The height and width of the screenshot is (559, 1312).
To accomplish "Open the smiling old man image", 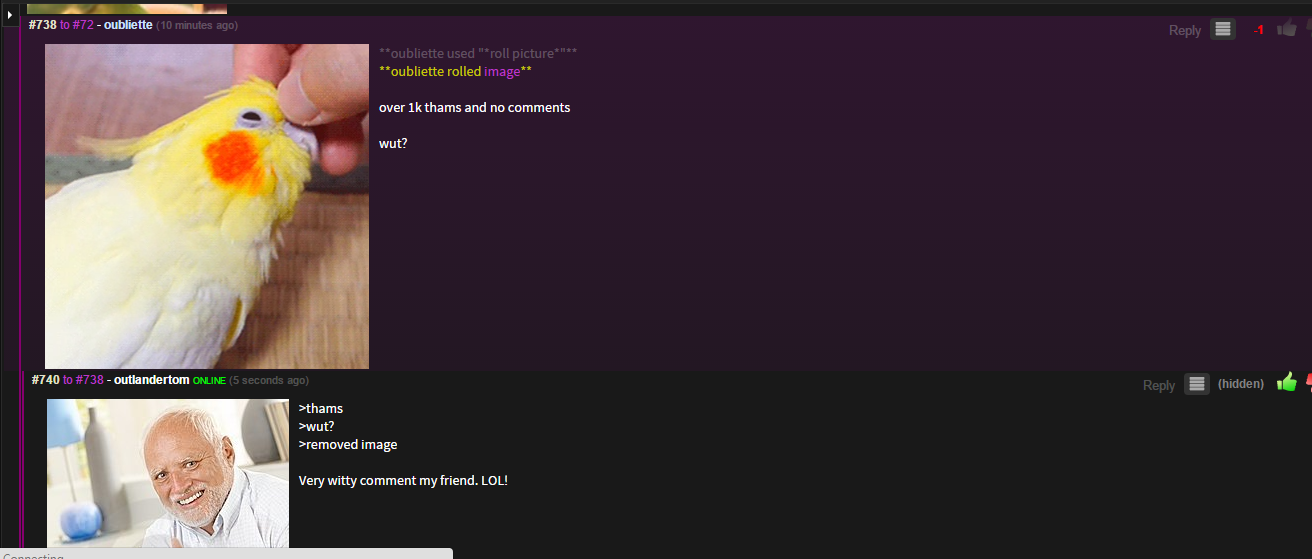I will coord(168,473).
